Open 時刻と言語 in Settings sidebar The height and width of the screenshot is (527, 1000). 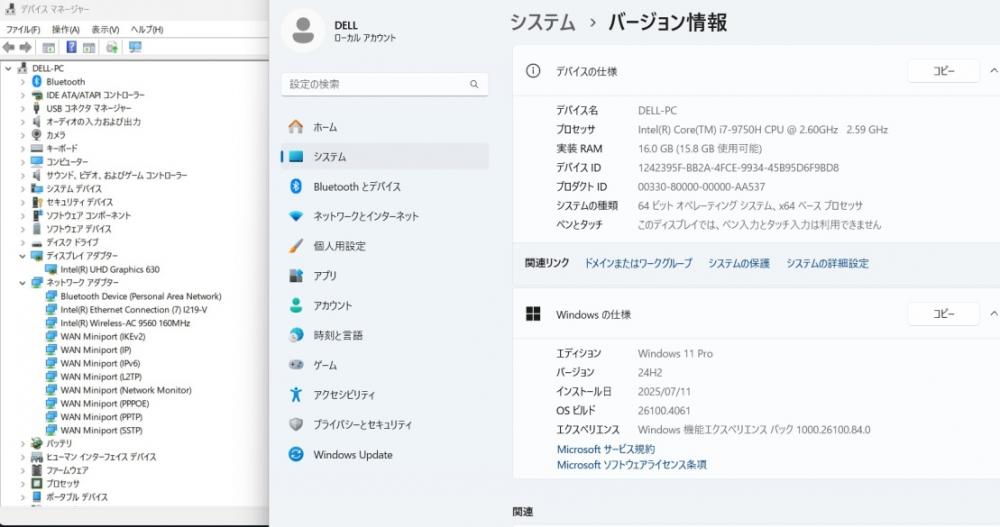pos(385,335)
